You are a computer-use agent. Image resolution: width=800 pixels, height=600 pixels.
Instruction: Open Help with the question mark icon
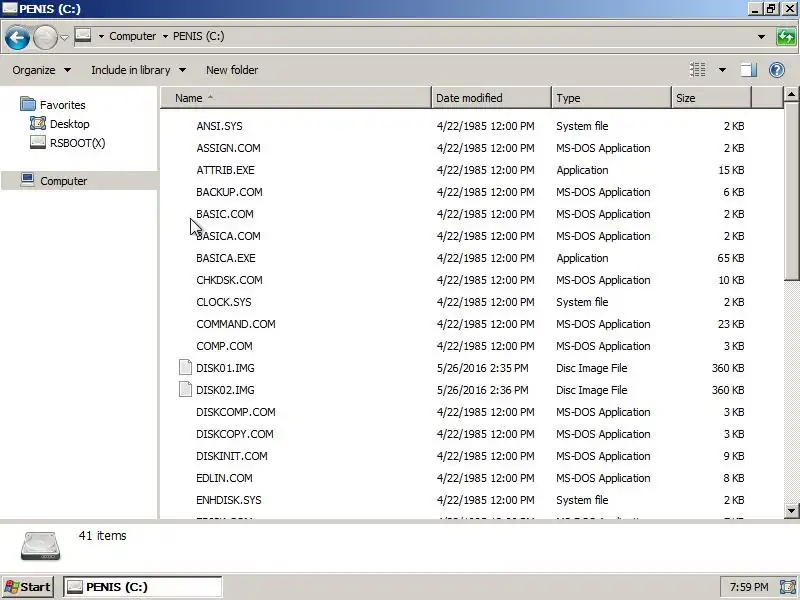[777, 70]
